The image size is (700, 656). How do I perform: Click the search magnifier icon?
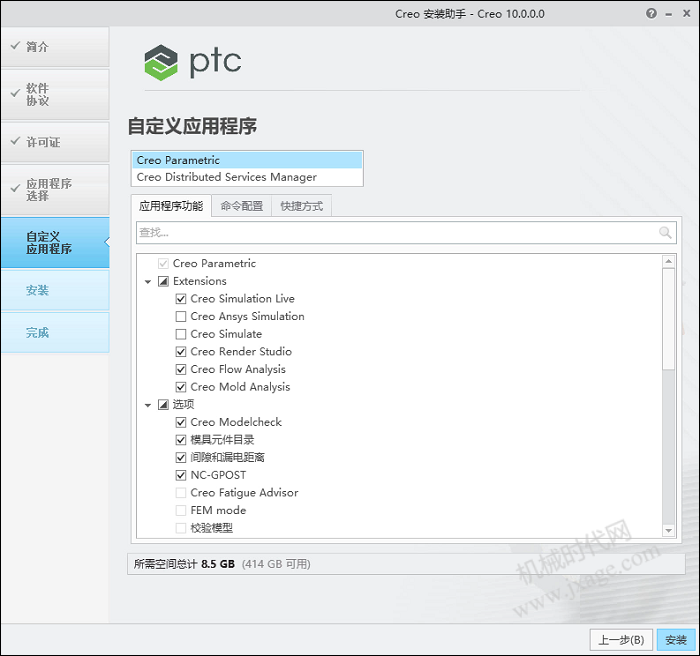665,232
